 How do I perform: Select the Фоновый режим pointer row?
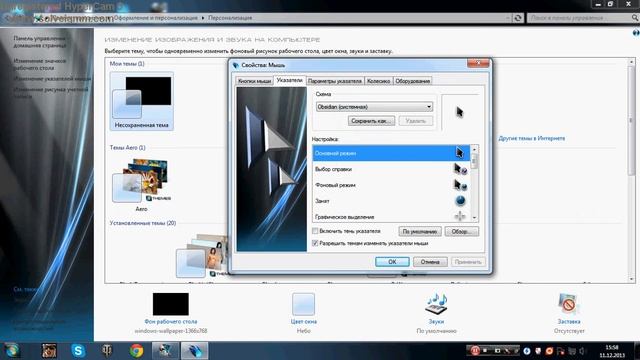(391, 185)
